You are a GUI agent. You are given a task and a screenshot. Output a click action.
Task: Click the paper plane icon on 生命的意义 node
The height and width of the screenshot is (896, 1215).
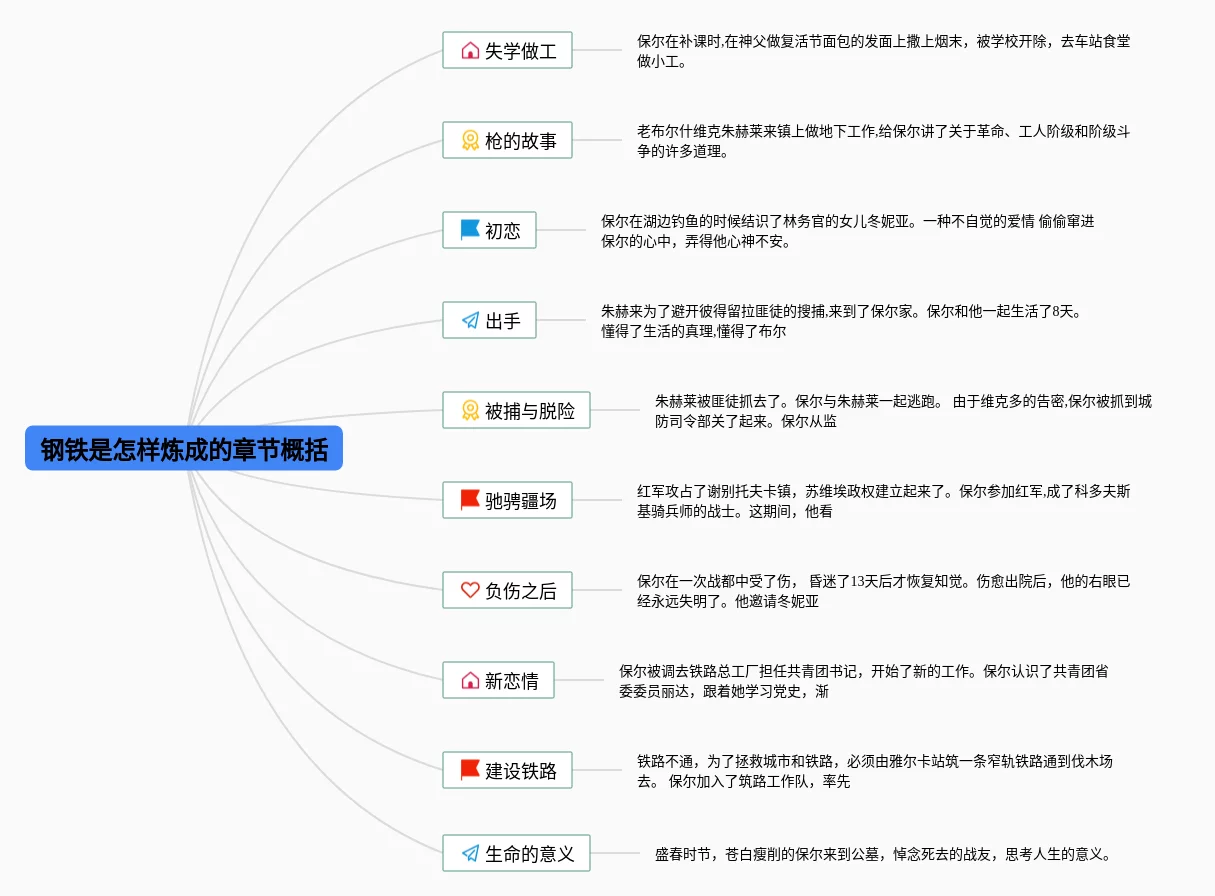pyautogui.click(x=470, y=853)
